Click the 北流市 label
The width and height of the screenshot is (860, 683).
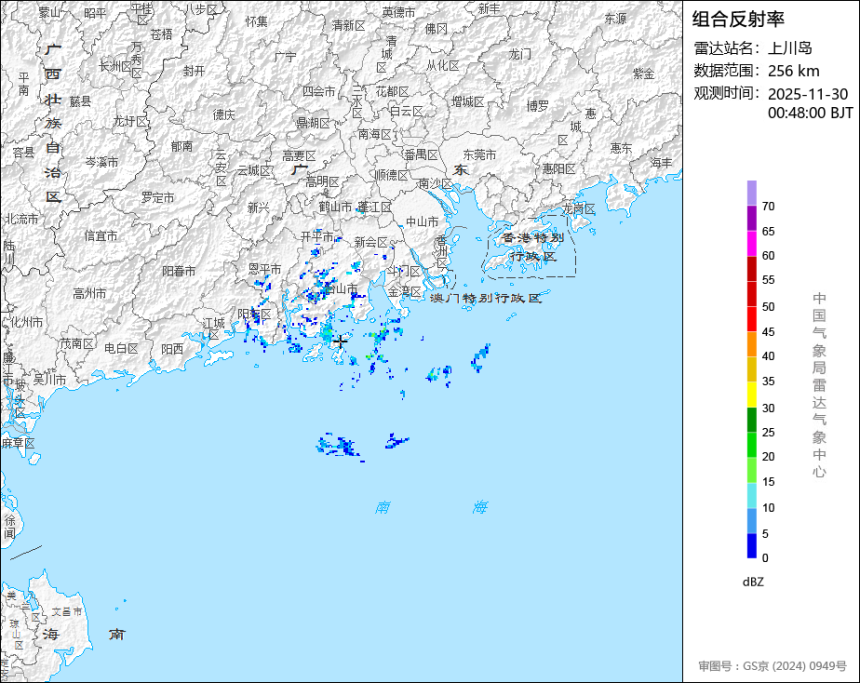(22, 219)
